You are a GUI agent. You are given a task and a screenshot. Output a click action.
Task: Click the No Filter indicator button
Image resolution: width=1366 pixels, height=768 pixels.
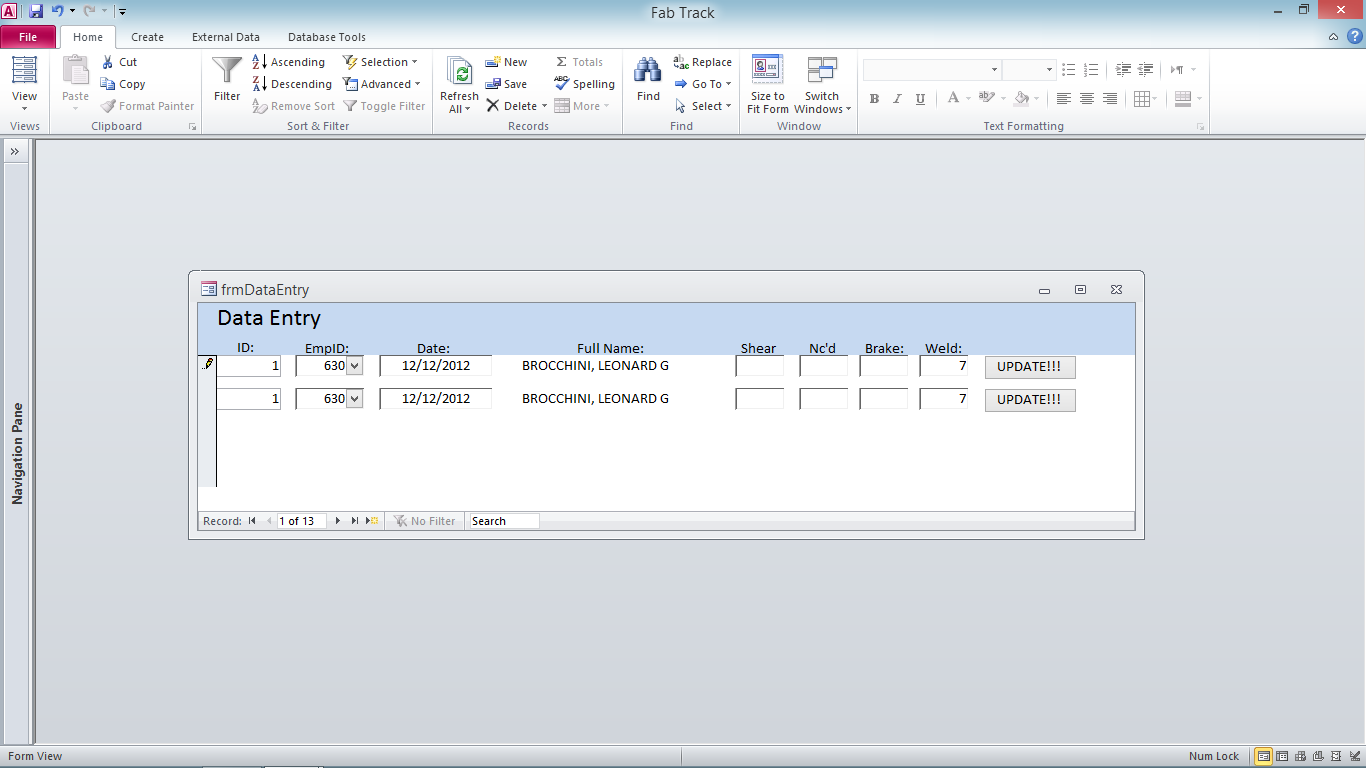tap(424, 521)
